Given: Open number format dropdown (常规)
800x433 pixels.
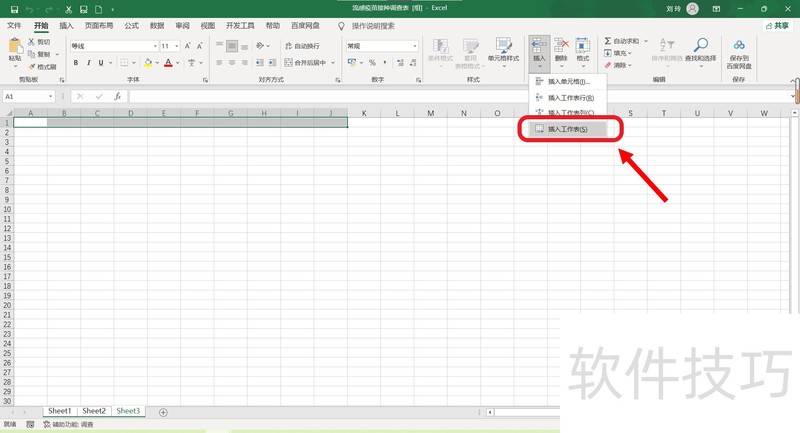Looking at the screenshot, I should click(380, 46).
